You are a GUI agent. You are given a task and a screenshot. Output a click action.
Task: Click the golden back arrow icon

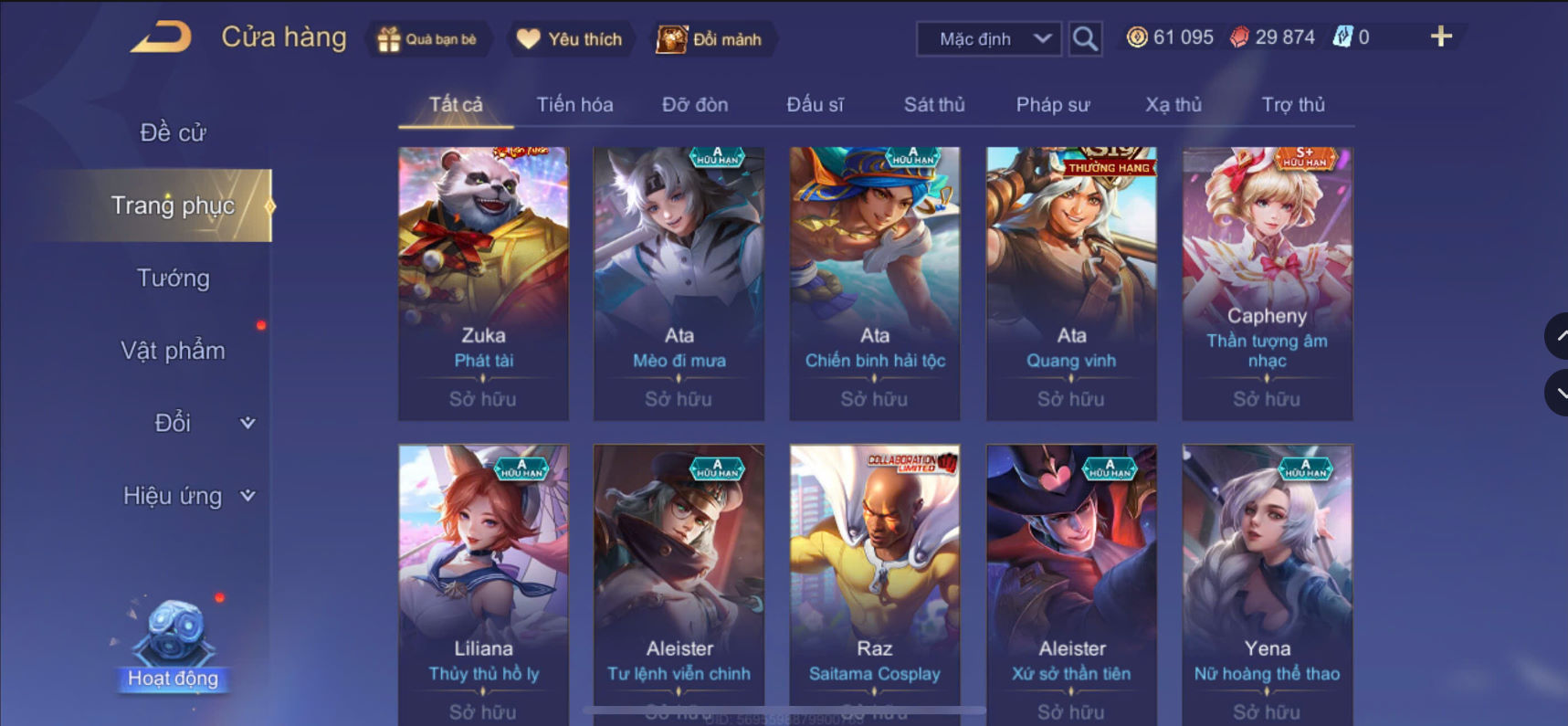tap(162, 37)
